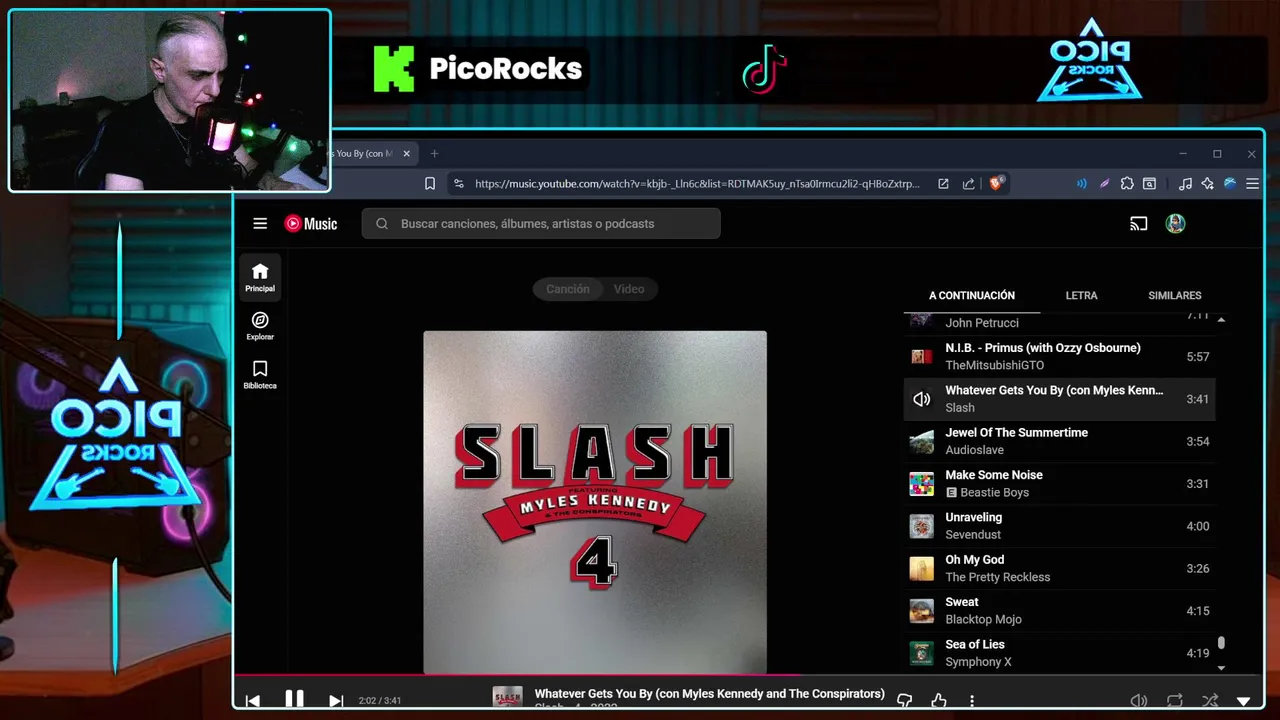Screen dimensions: 1280x720
Task: Go to the Principal home section
Action: click(260, 277)
